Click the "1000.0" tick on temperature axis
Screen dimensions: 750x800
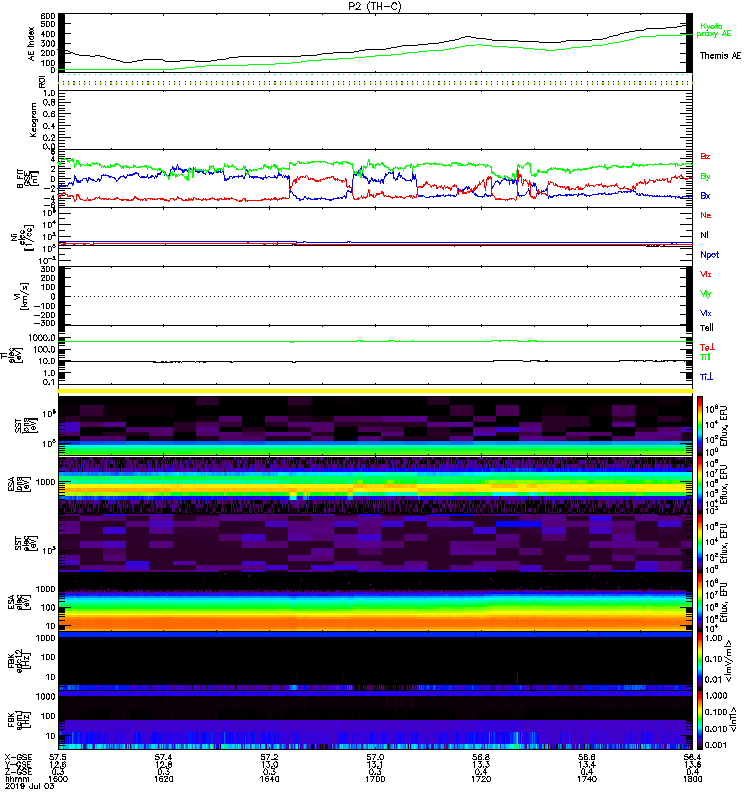(x=42, y=338)
